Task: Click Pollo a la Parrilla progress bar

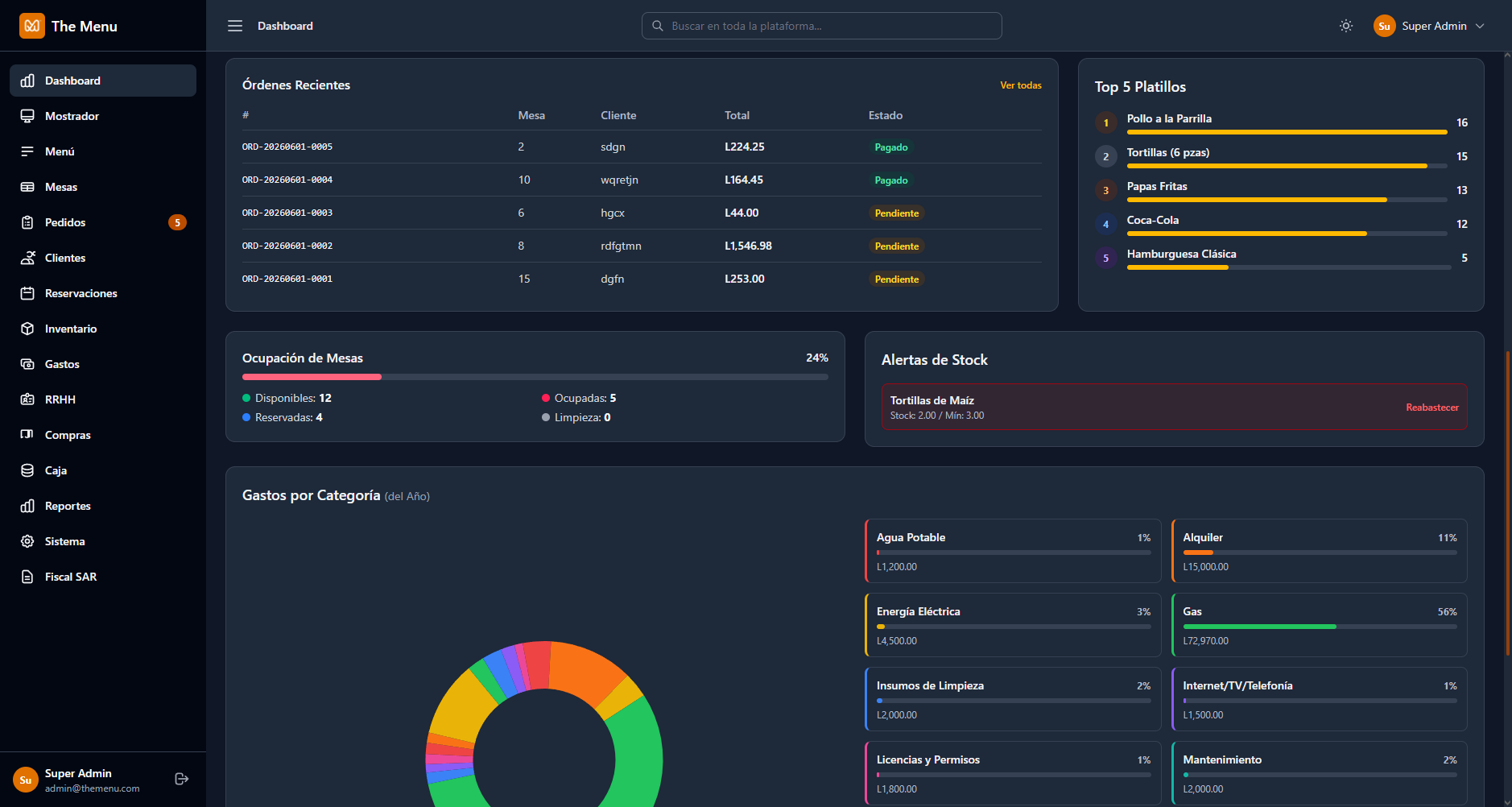Action: click(1287, 132)
